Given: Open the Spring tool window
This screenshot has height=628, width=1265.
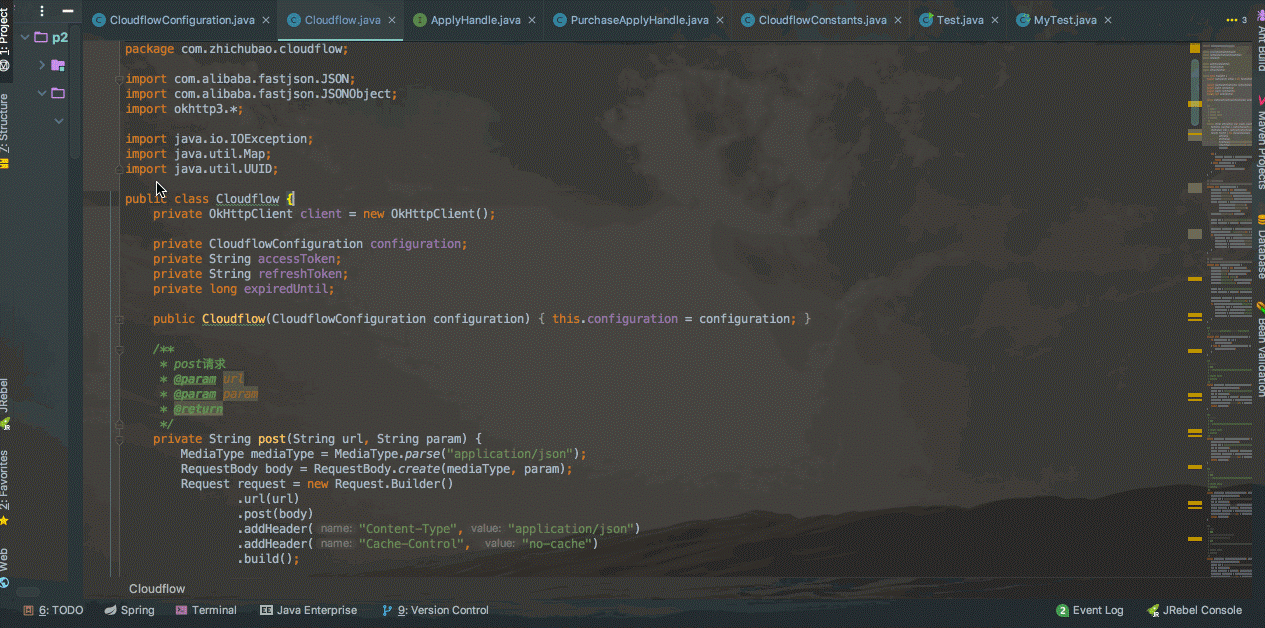Looking at the screenshot, I should 130,610.
